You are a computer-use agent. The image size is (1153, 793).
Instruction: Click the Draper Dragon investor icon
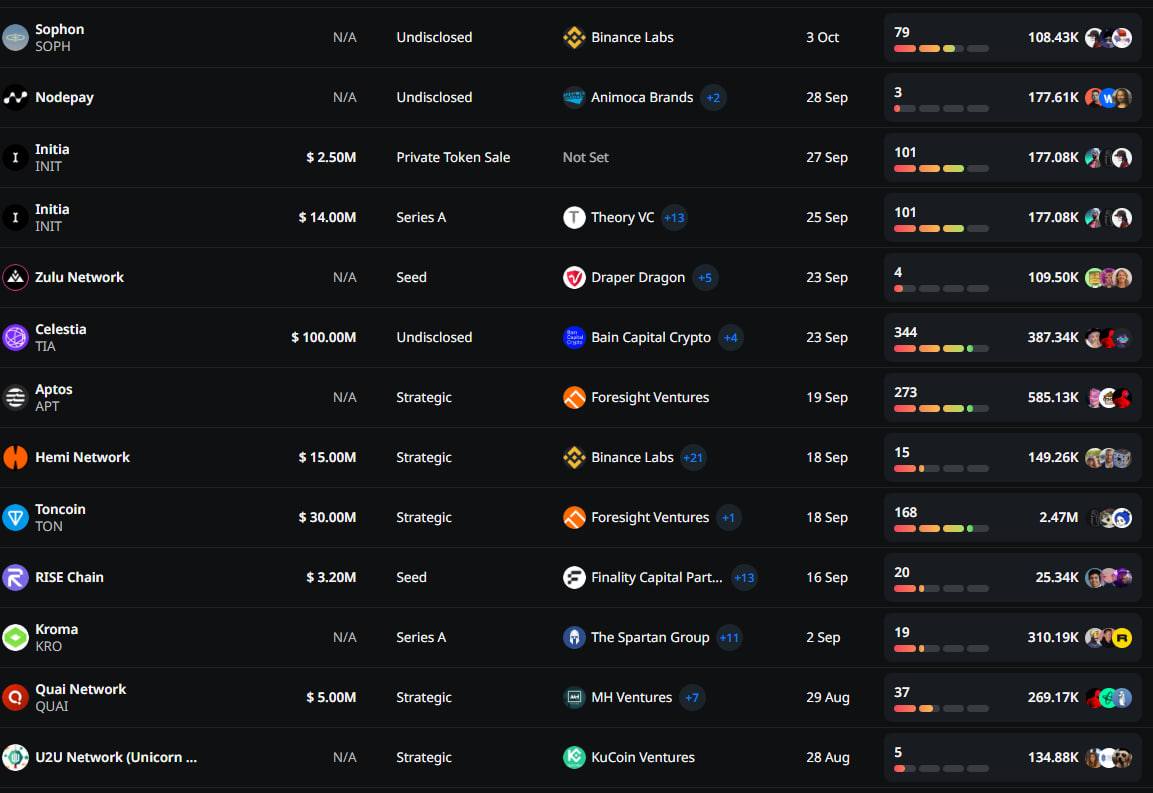click(574, 277)
